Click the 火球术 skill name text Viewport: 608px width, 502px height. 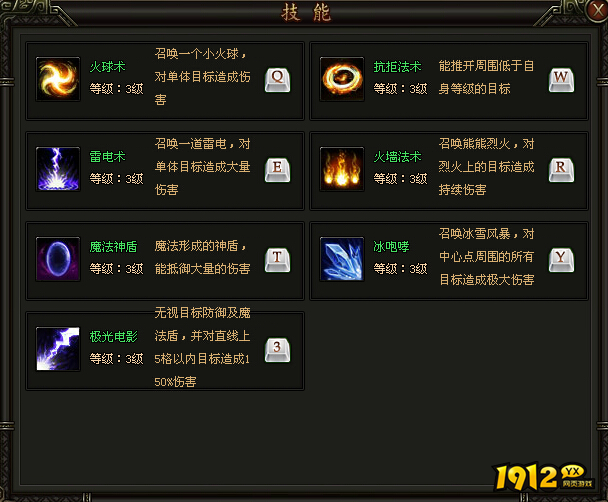click(107, 67)
